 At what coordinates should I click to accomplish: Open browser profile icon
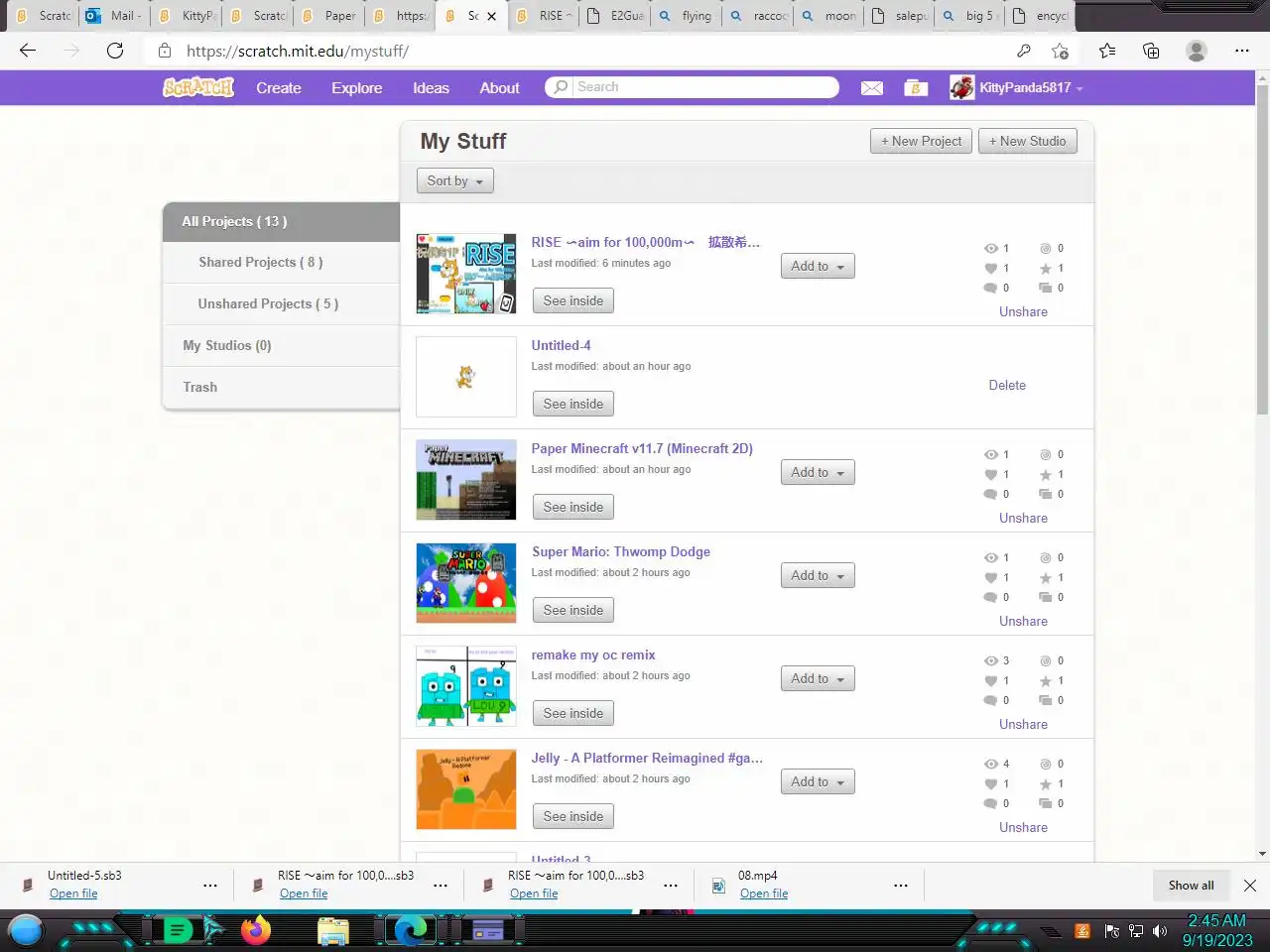click(x=1197, y=51)
